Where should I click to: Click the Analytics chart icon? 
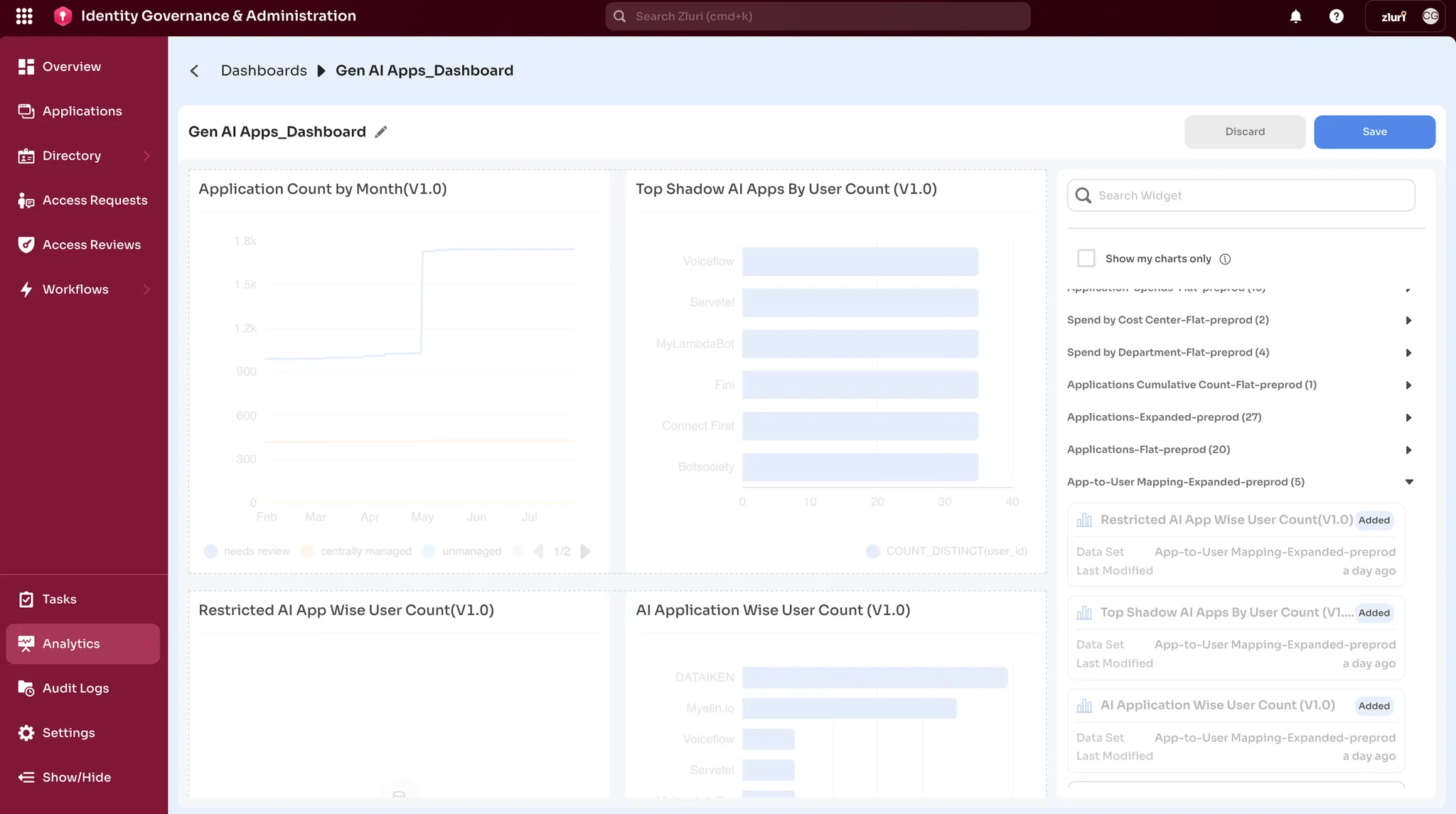26,644
